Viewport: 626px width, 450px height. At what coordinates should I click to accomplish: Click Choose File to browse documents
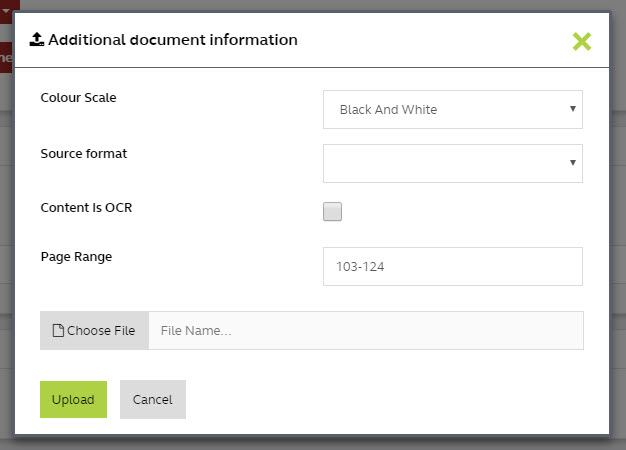tap(95, 331)
